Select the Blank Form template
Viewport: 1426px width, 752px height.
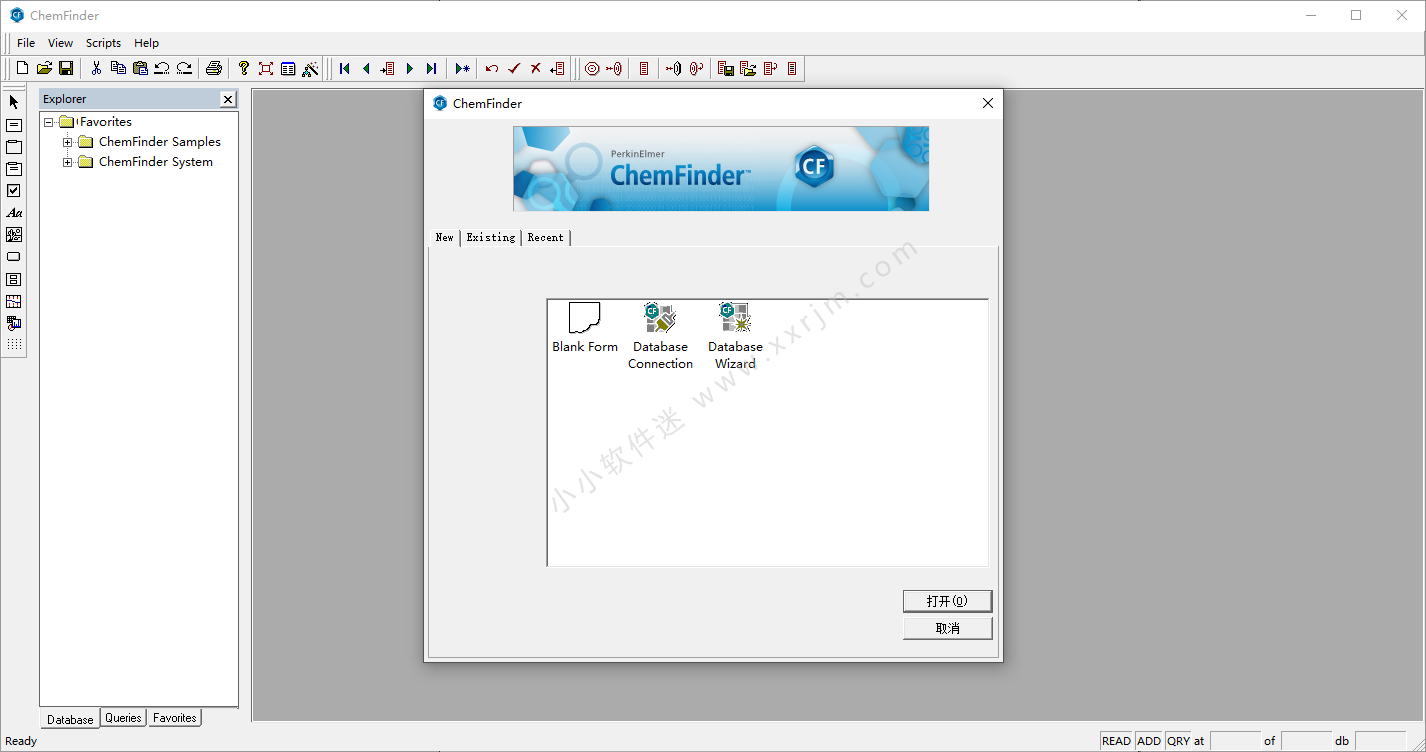(x=585, y=328)
